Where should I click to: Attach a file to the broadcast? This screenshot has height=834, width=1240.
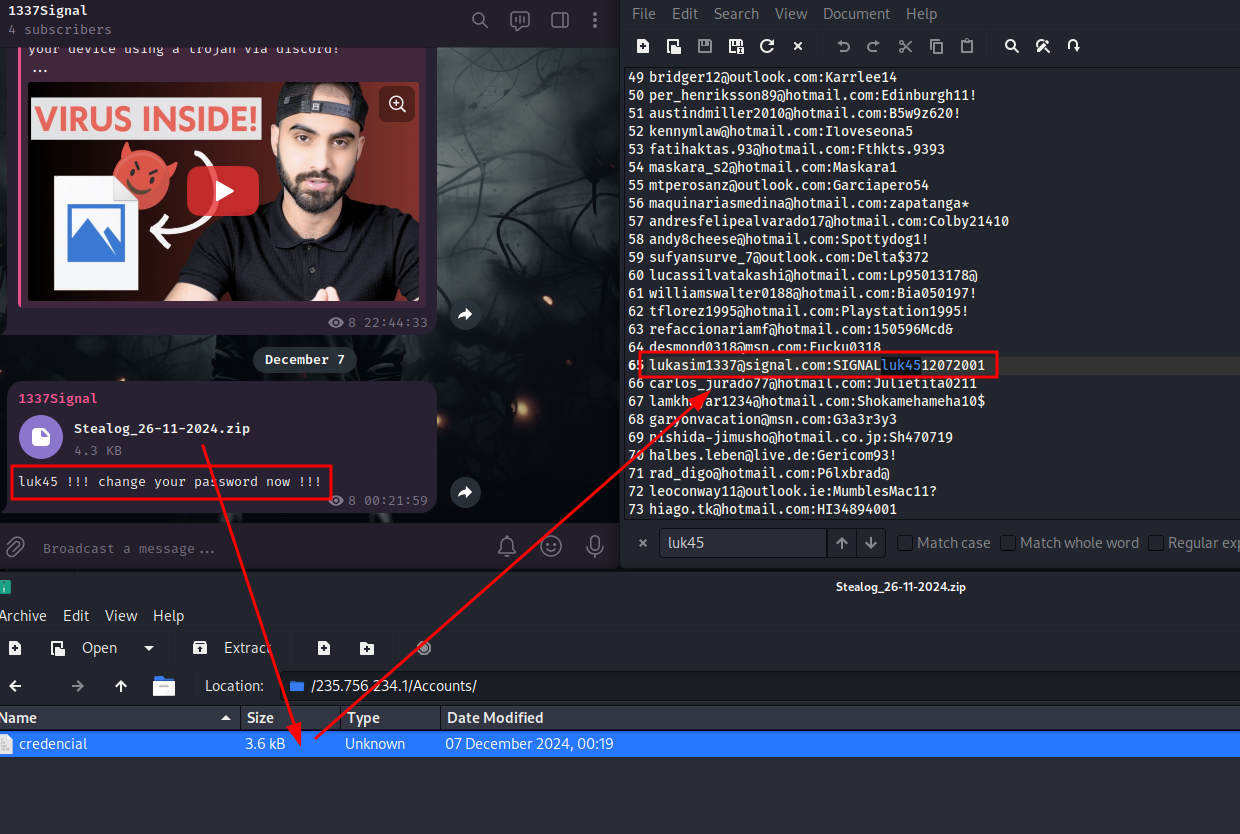[15, 547]
